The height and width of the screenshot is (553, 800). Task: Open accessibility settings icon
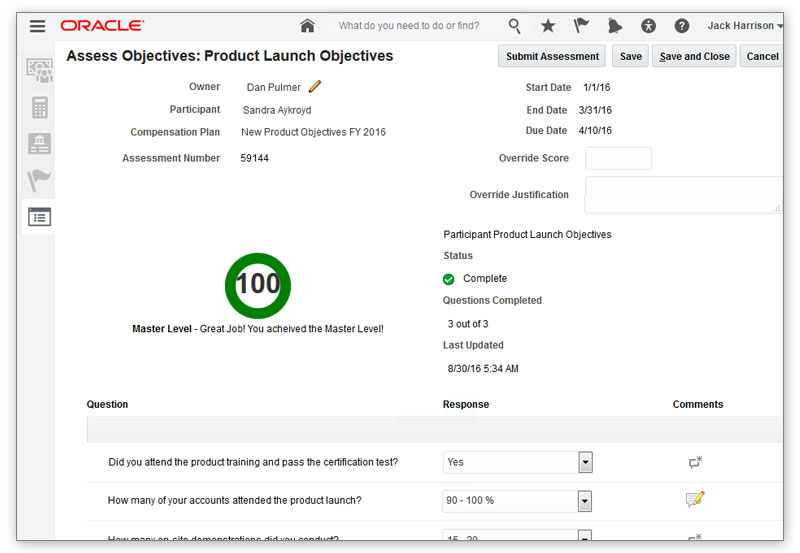click(648, 26)
